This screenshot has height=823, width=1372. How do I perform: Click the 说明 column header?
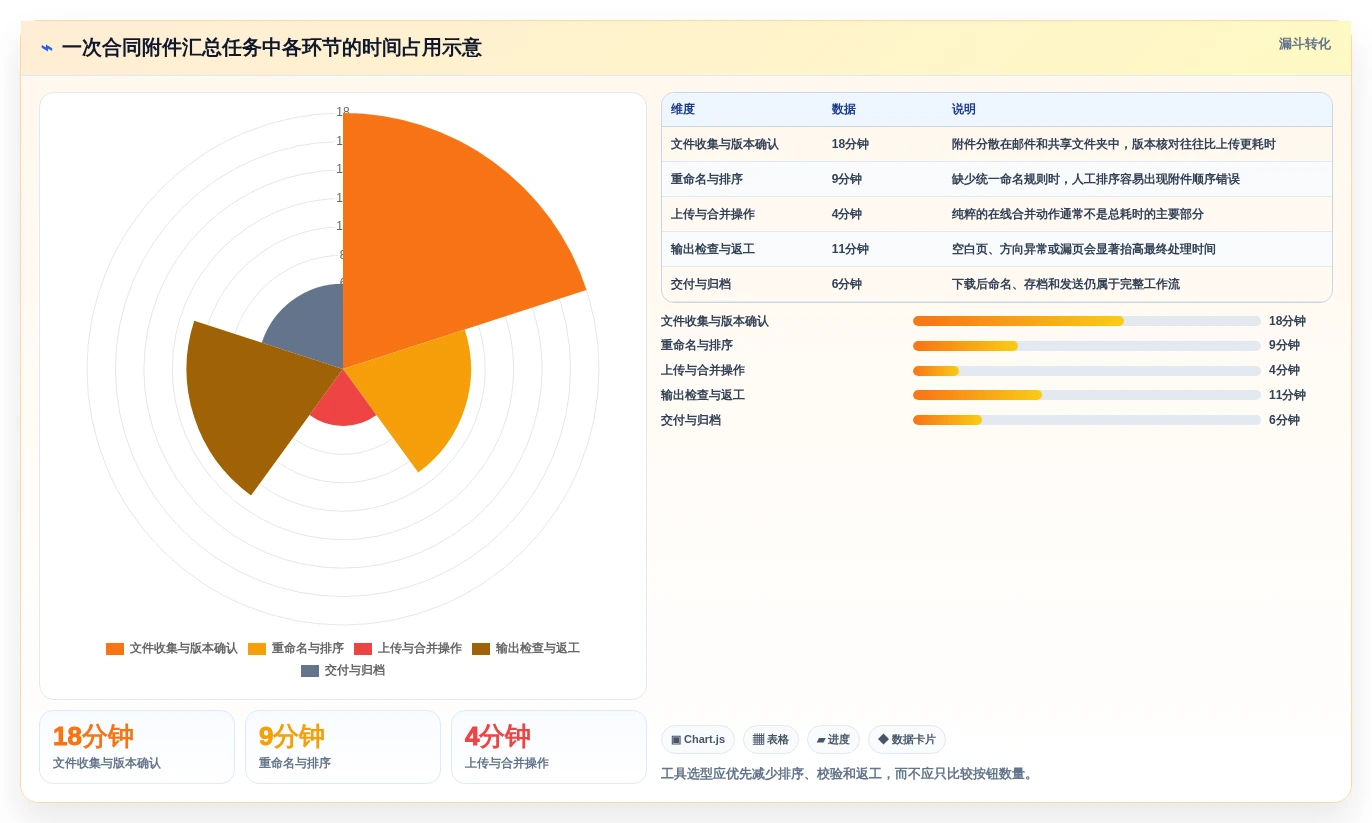[x=964, y=110]
